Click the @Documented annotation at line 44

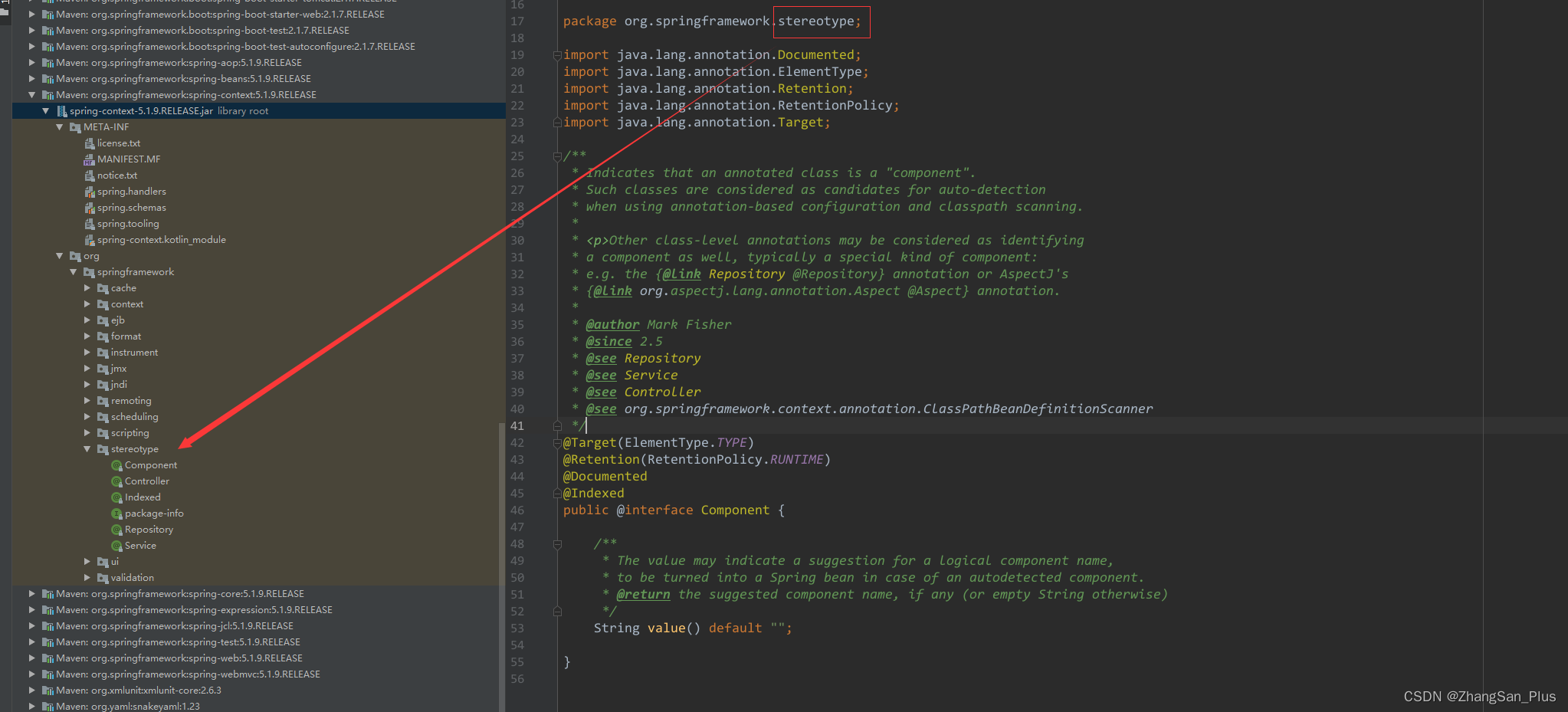click(605, 477)
